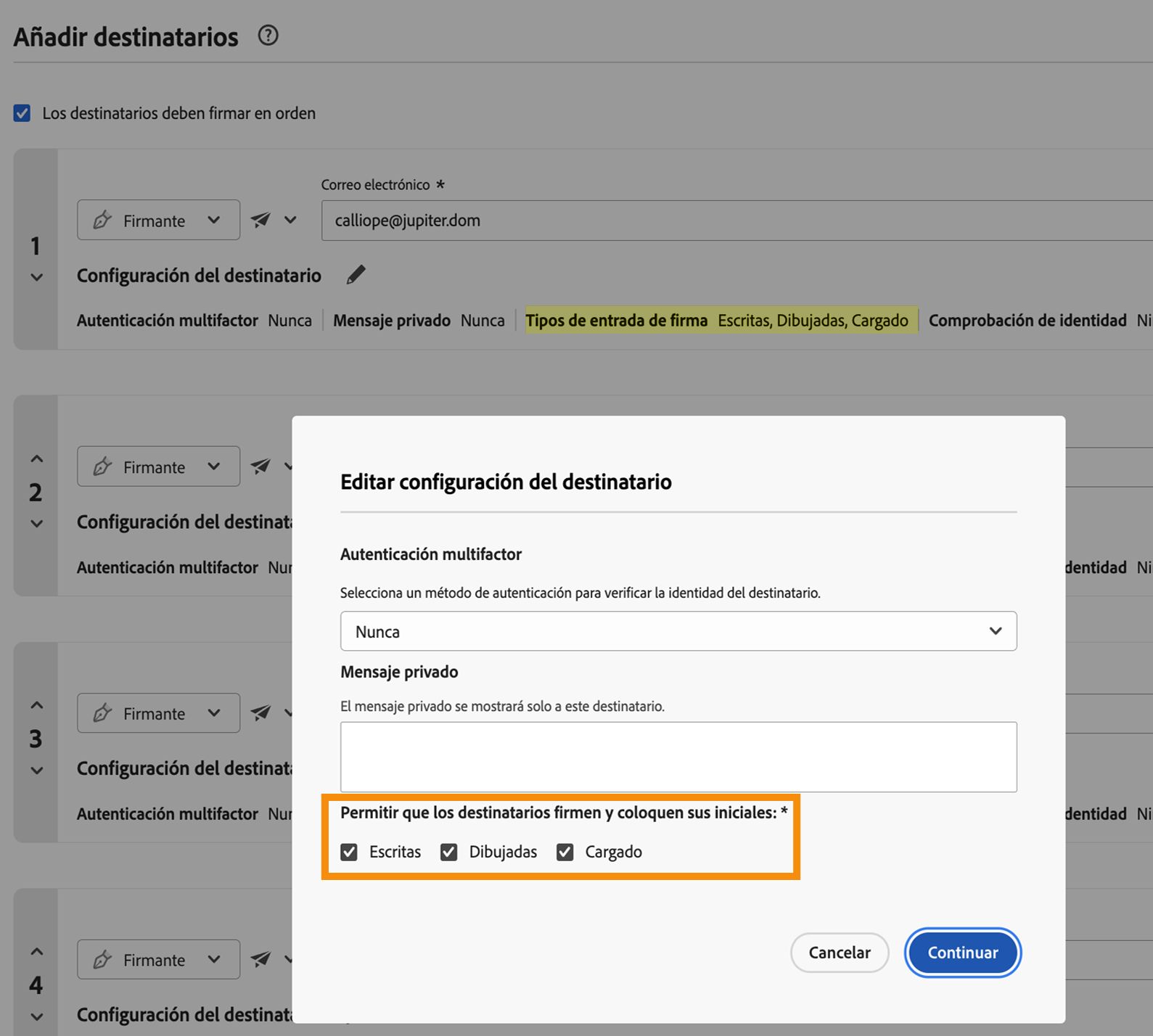Image resolution: width=1153 pixels, height=1036 pixels.
Task: Click the paper plane delivery icon in row 1
Action: 260,220
